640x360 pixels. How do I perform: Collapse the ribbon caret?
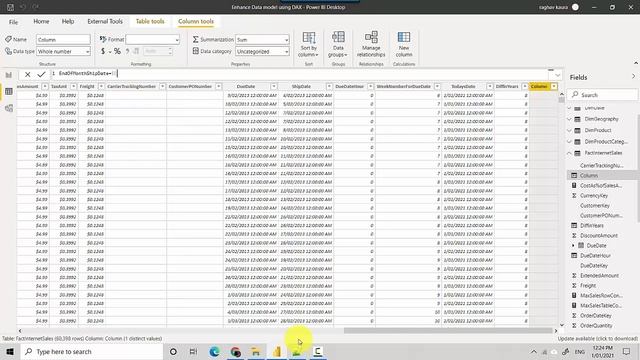tap(636, 63)
